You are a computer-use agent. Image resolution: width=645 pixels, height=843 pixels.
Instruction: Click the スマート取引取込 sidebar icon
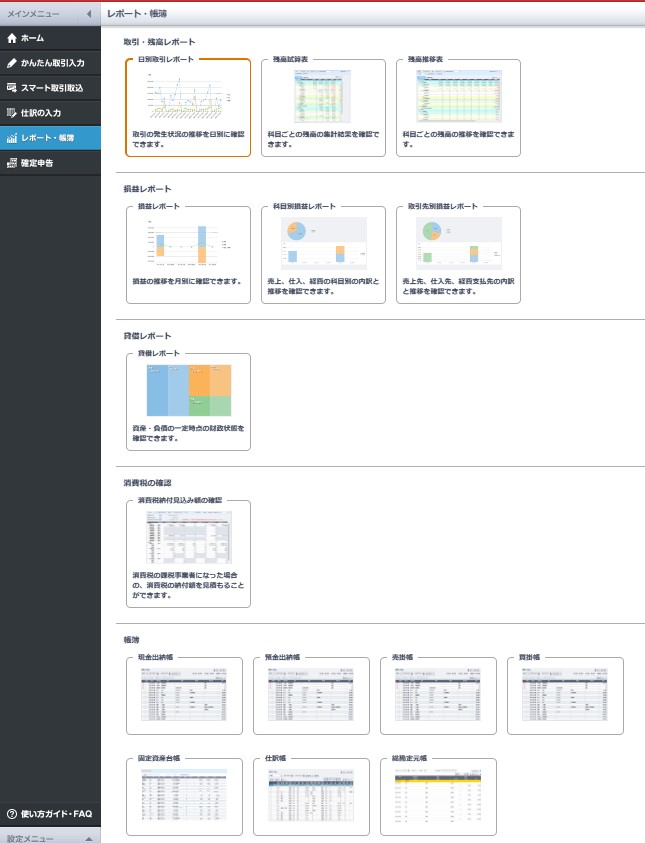pos(12,88)
